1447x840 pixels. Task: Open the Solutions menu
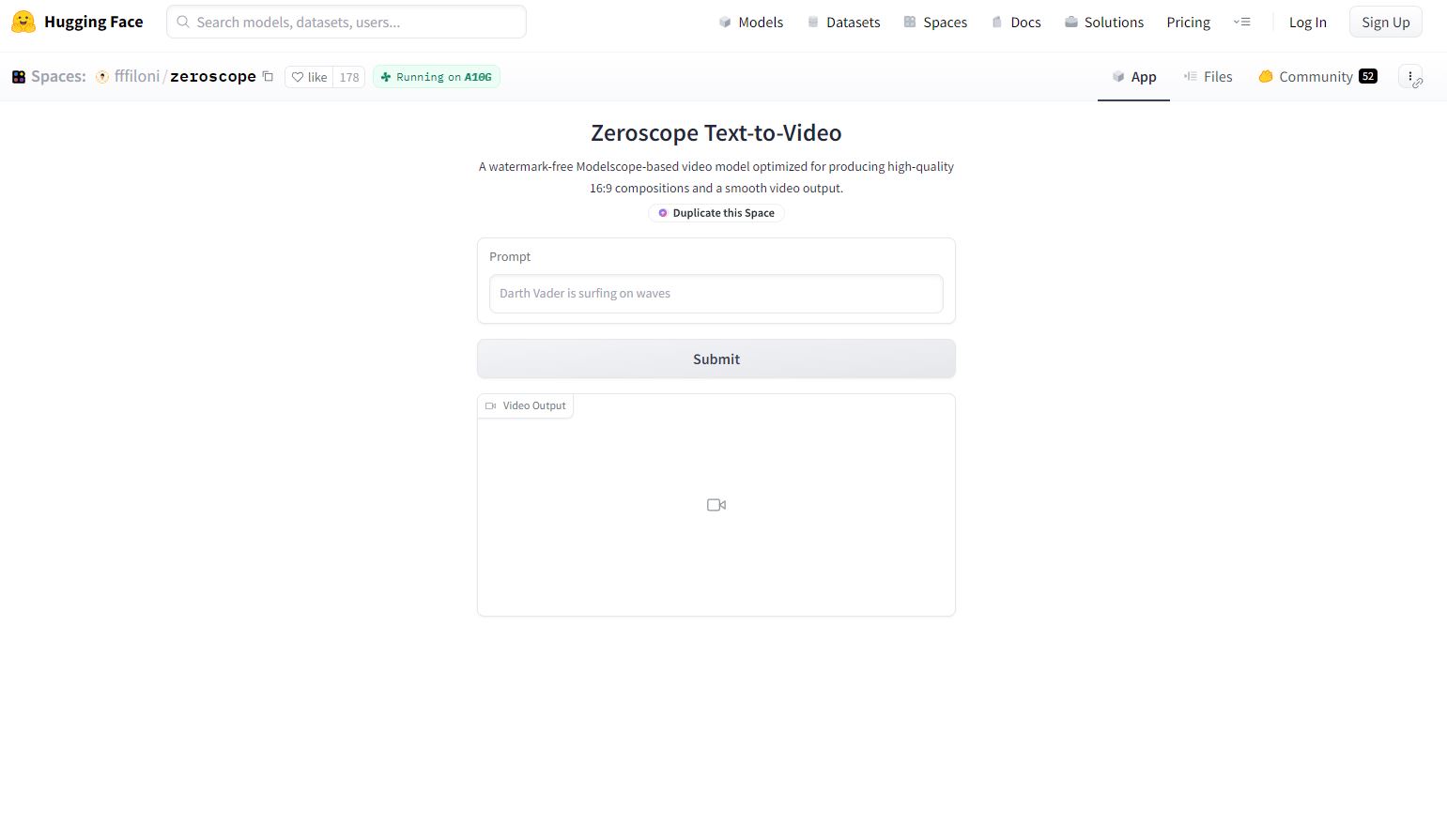click(x=1103, y=22)
